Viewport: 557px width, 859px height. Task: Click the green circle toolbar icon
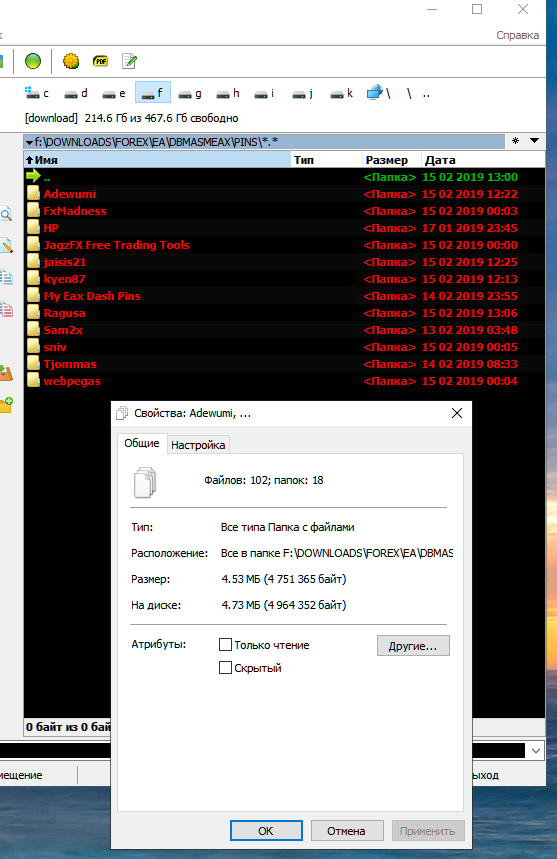[33, 61]
